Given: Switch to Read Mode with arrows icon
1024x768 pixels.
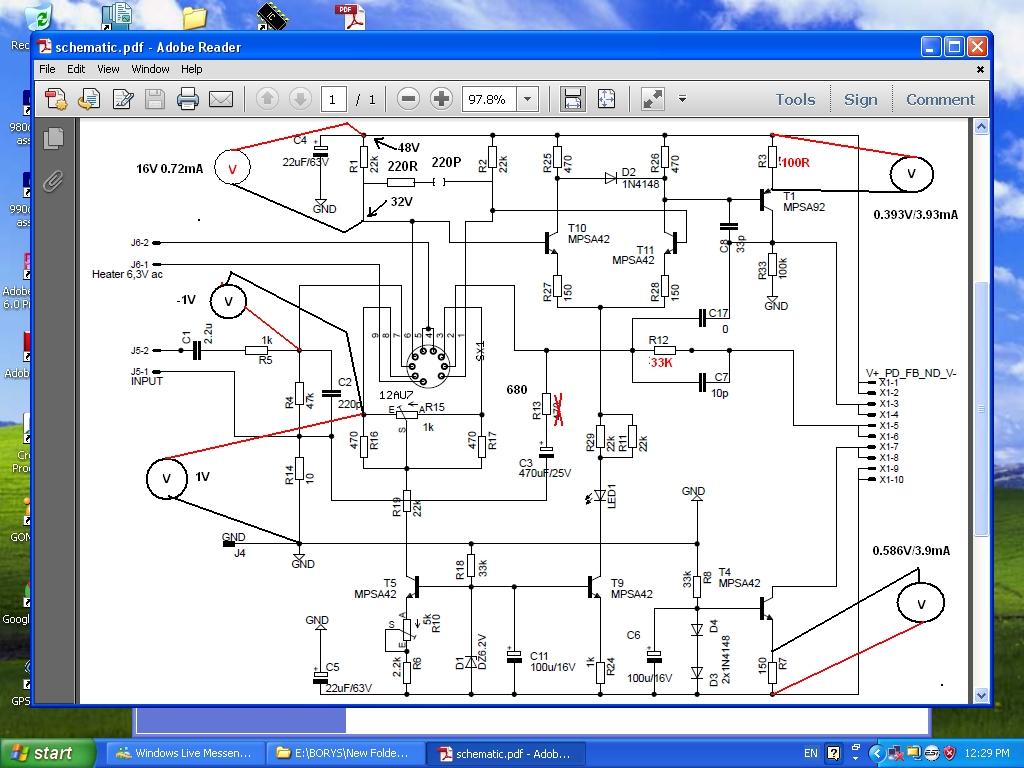Looking at the screenshot, I should 652,99.
